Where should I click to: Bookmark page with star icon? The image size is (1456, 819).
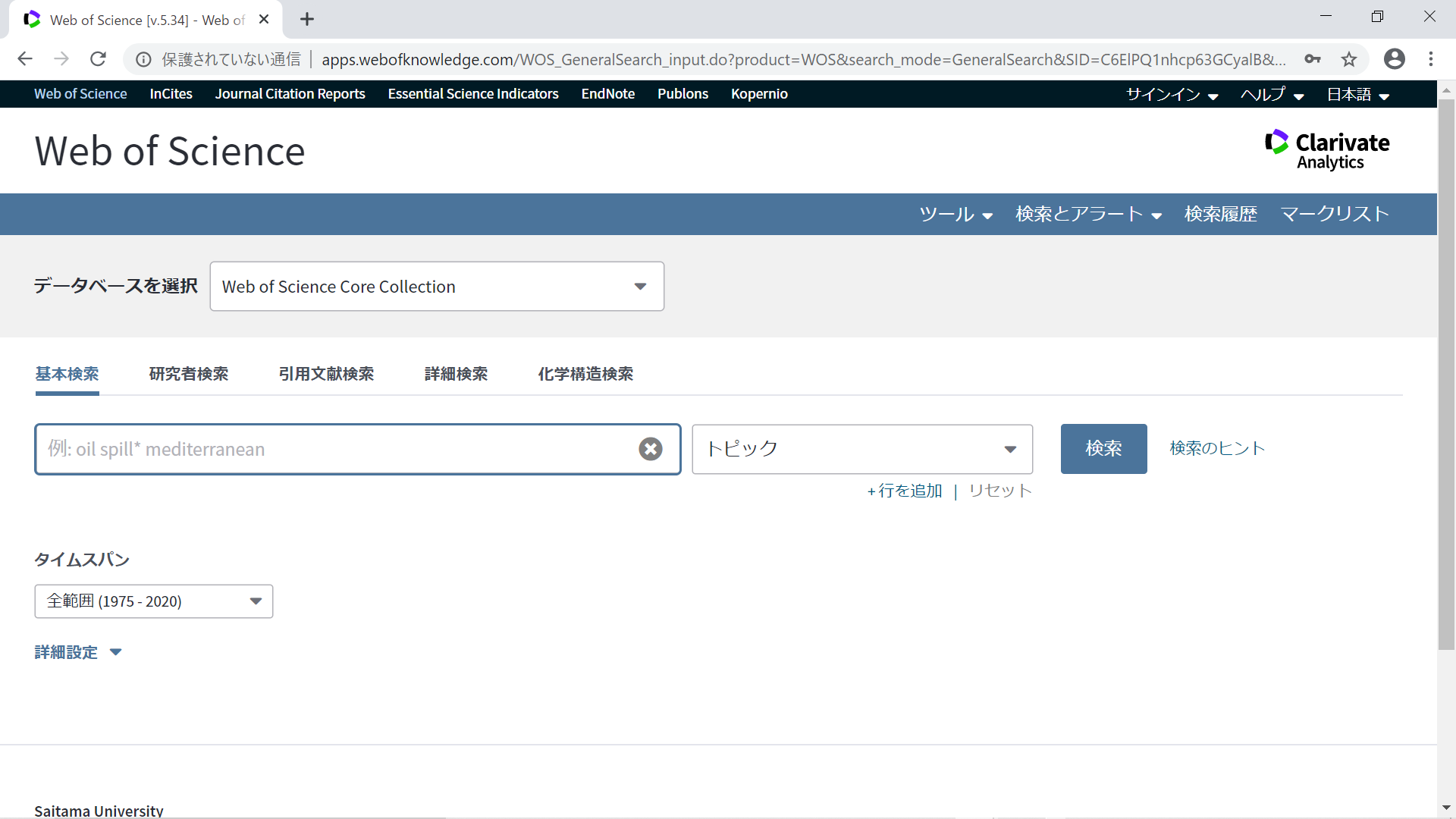click(1348, 59)
